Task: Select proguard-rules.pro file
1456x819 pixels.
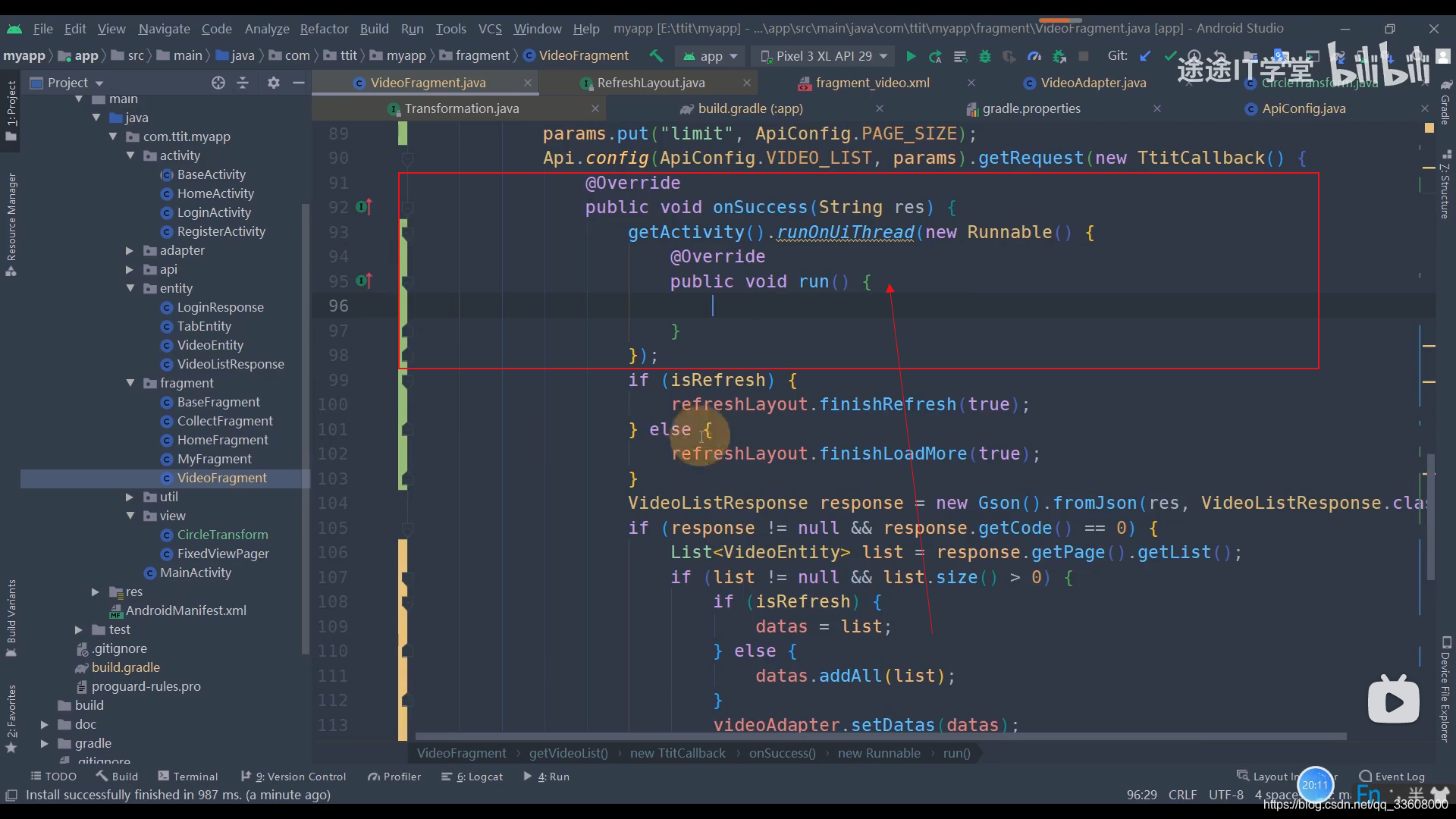Action: coord(146,686)
